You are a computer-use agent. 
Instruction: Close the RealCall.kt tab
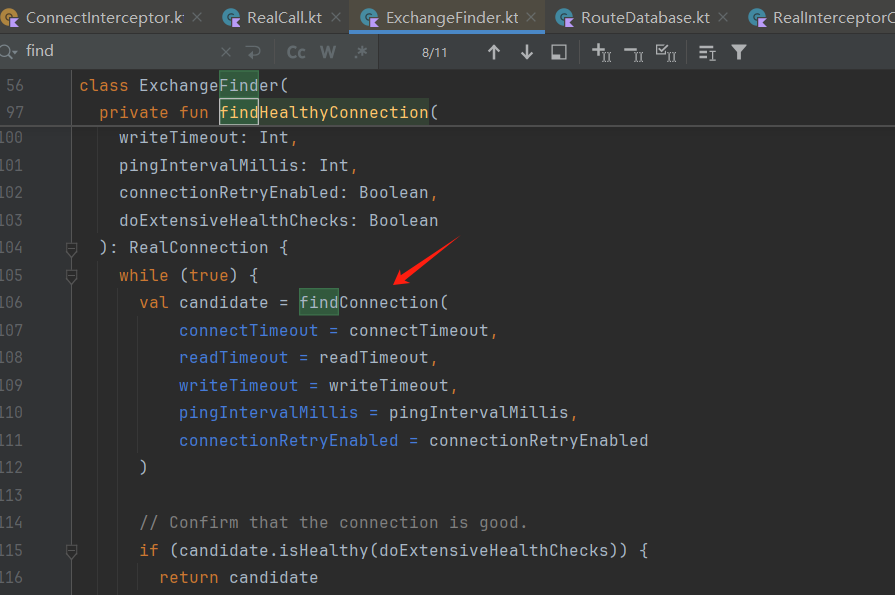(x=336, y=18)
